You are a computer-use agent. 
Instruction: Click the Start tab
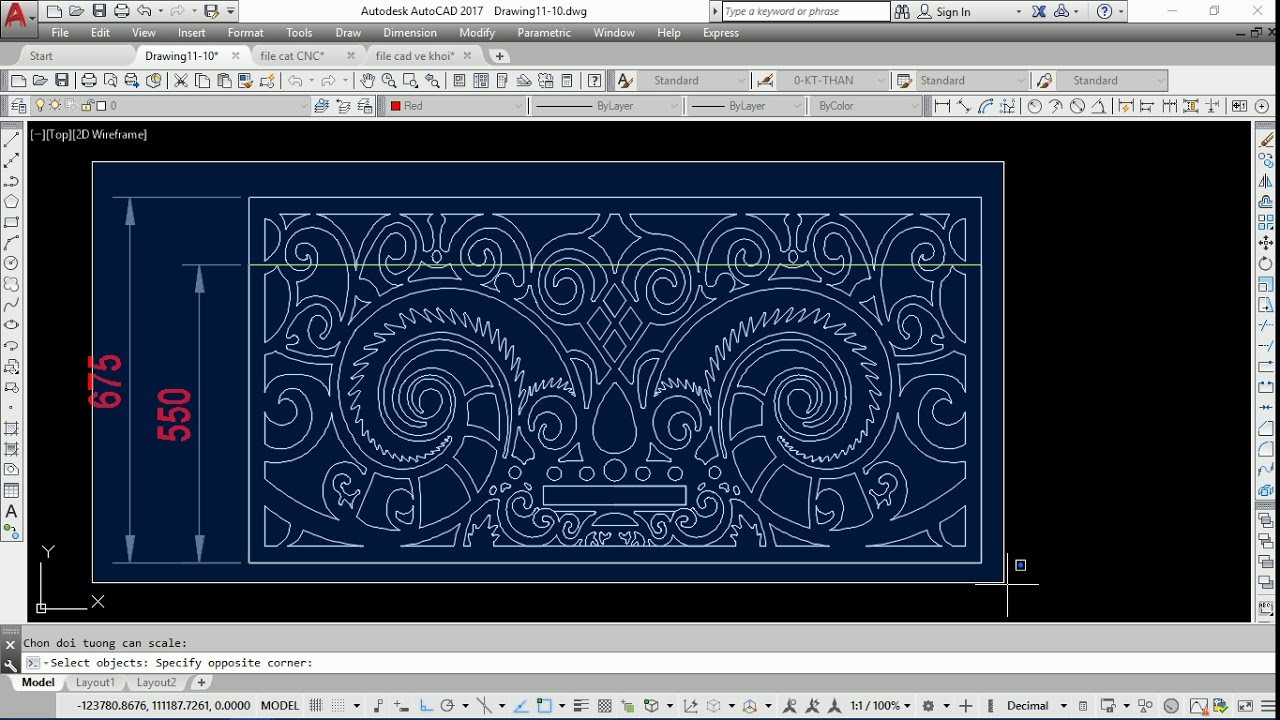click(41, 56)
